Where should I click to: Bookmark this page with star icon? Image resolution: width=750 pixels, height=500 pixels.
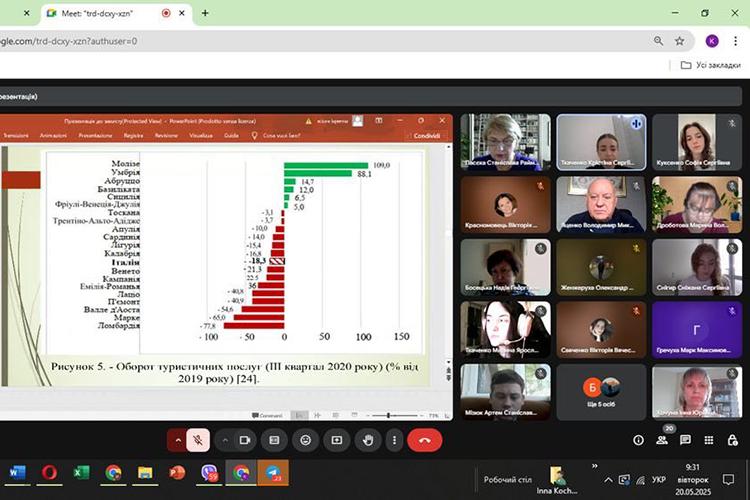(680, 41)
